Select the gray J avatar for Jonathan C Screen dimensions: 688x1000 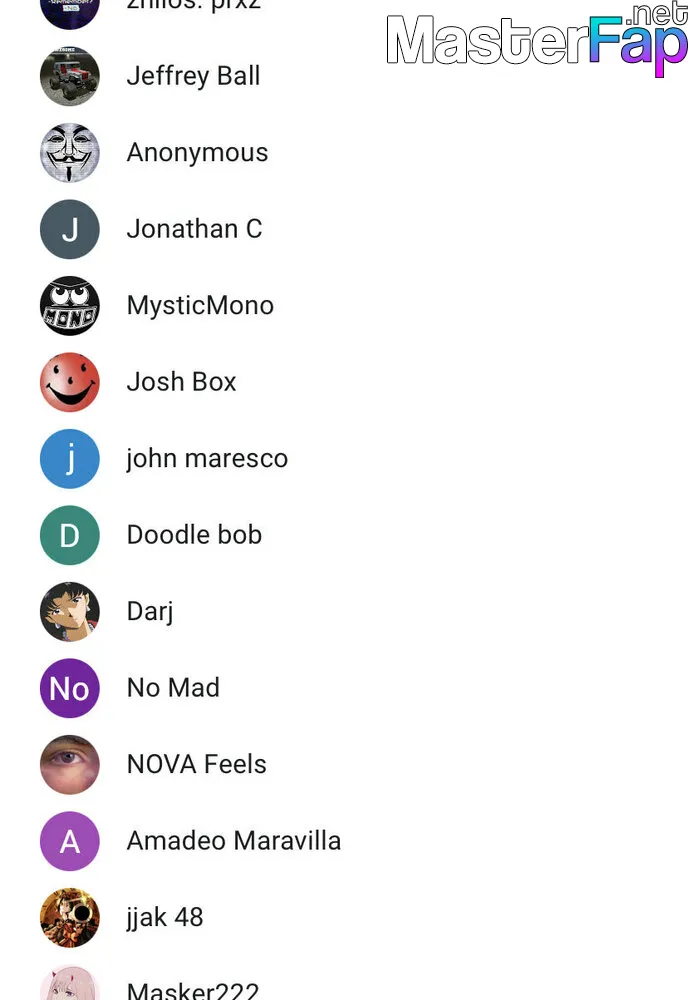tap(70, 229)
